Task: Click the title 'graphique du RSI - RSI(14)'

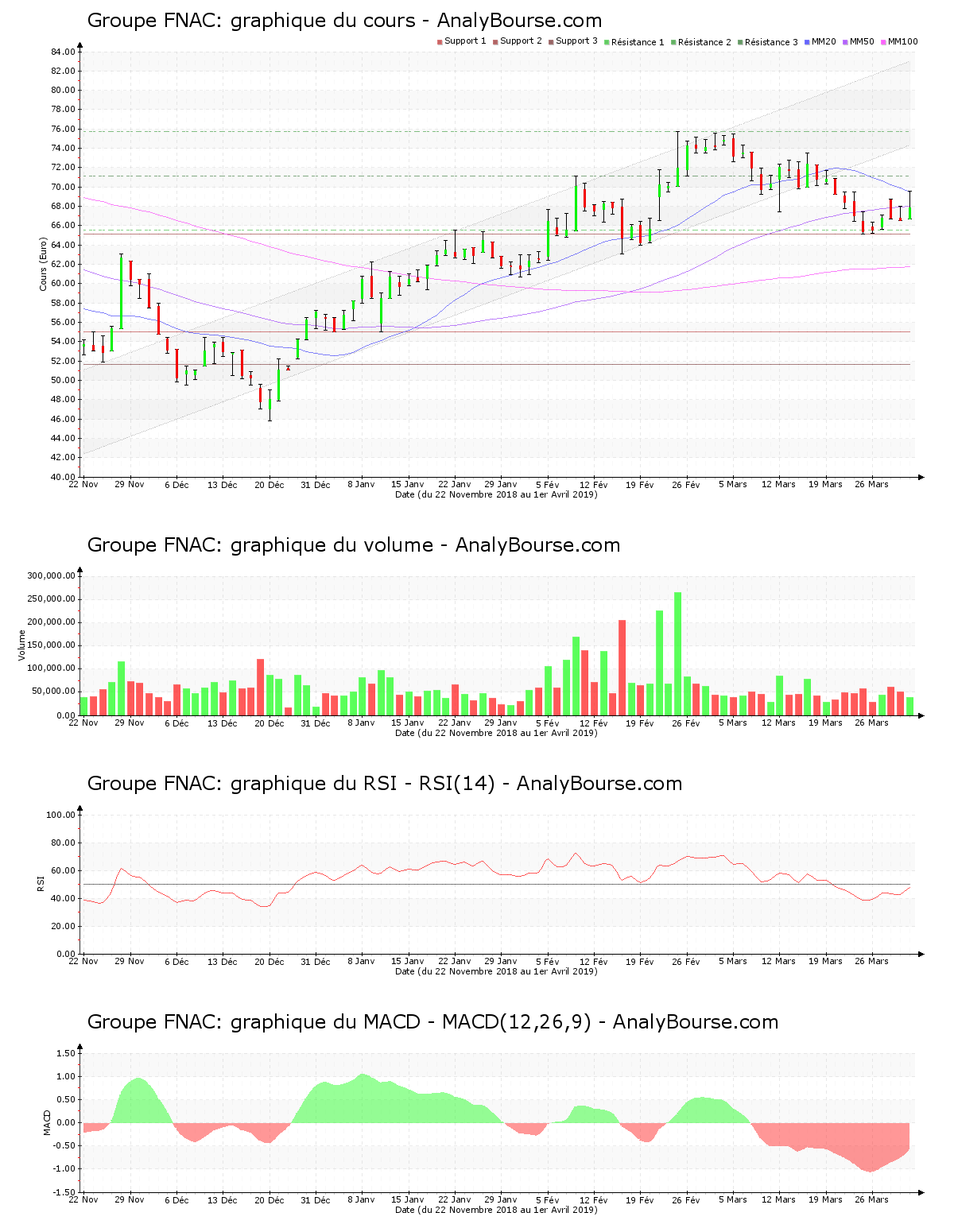Action: click(363, 784)
